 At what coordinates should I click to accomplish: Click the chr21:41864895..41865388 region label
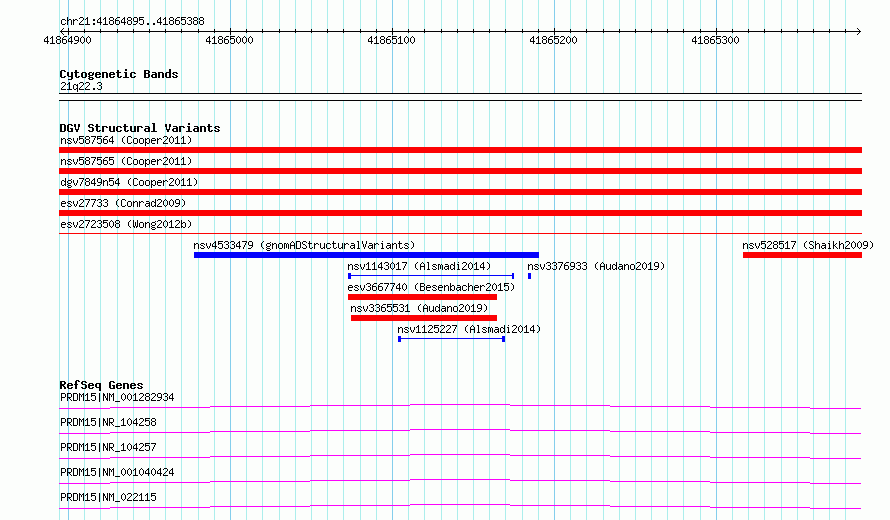click(132, 22)
